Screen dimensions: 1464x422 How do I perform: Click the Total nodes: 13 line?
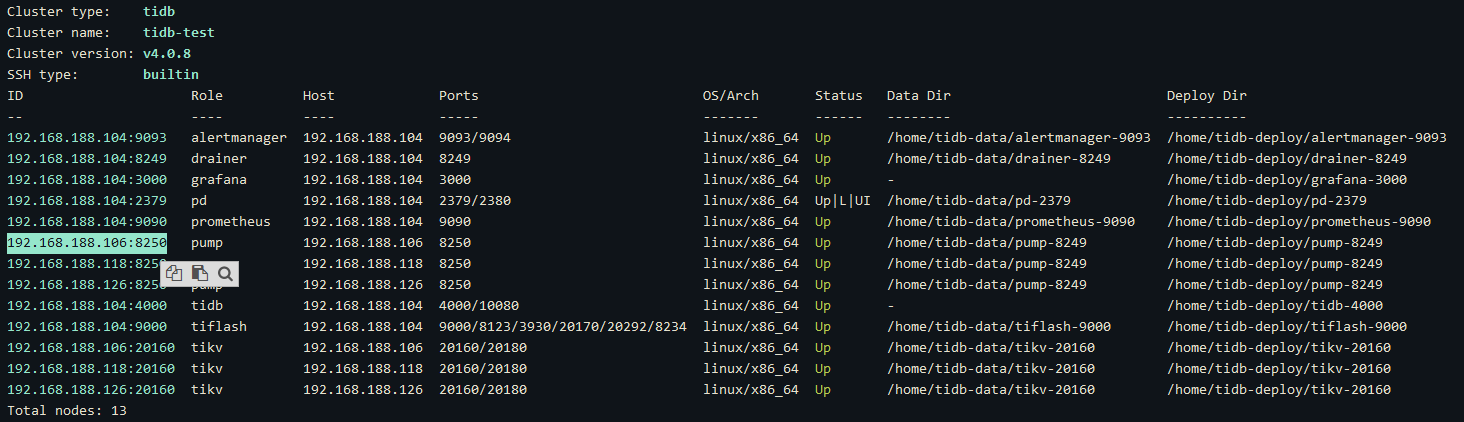coord(67,411)
